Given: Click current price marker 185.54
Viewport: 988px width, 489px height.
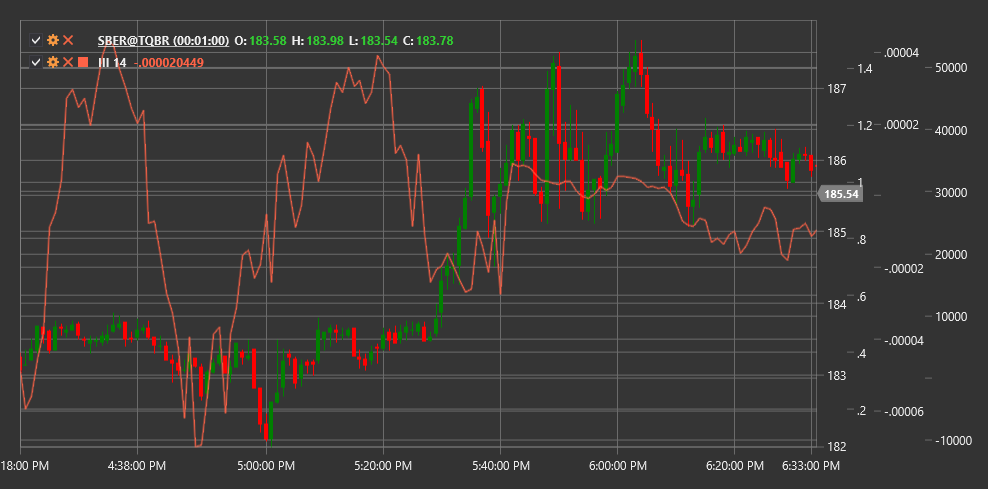Looking at the screenshot, I should click(x=839, y=194).
